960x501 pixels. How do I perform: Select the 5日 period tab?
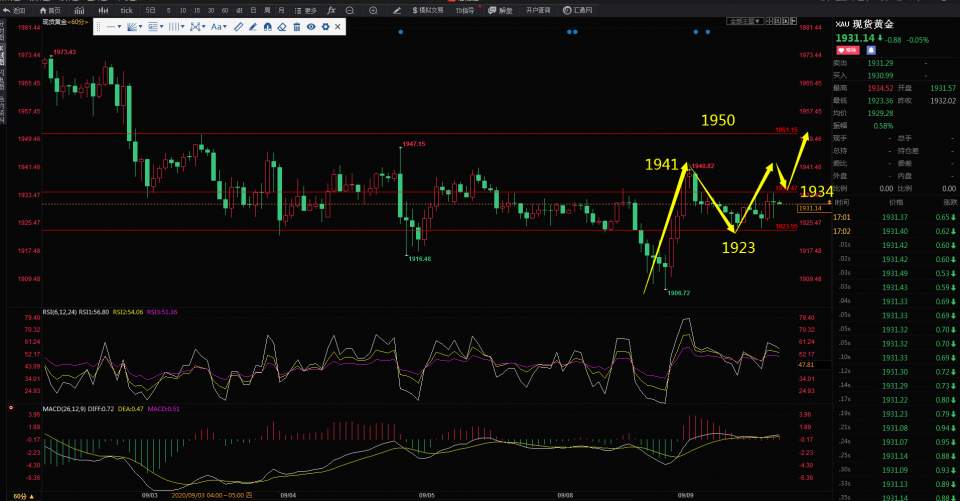pyautogui.click(x=151, y=10)
